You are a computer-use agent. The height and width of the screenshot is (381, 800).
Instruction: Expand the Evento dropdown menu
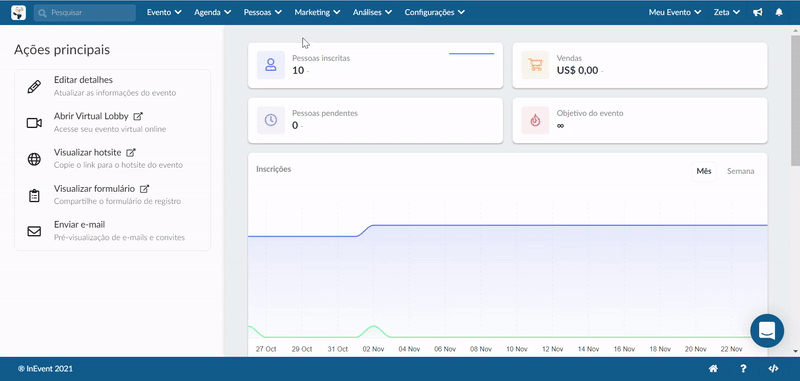tap(164, 12)
